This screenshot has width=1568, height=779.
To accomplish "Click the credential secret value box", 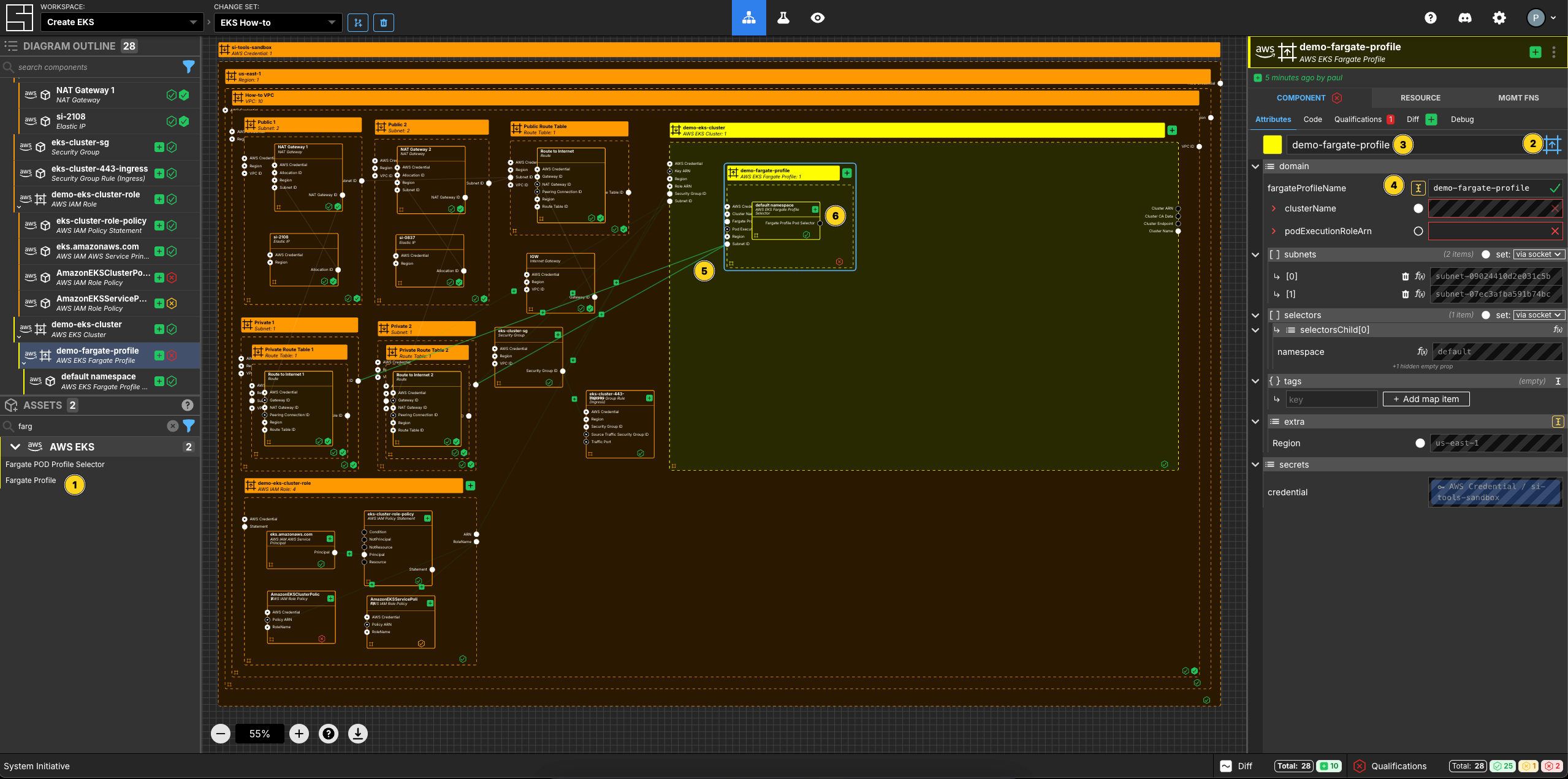I will coord(1495,492).
